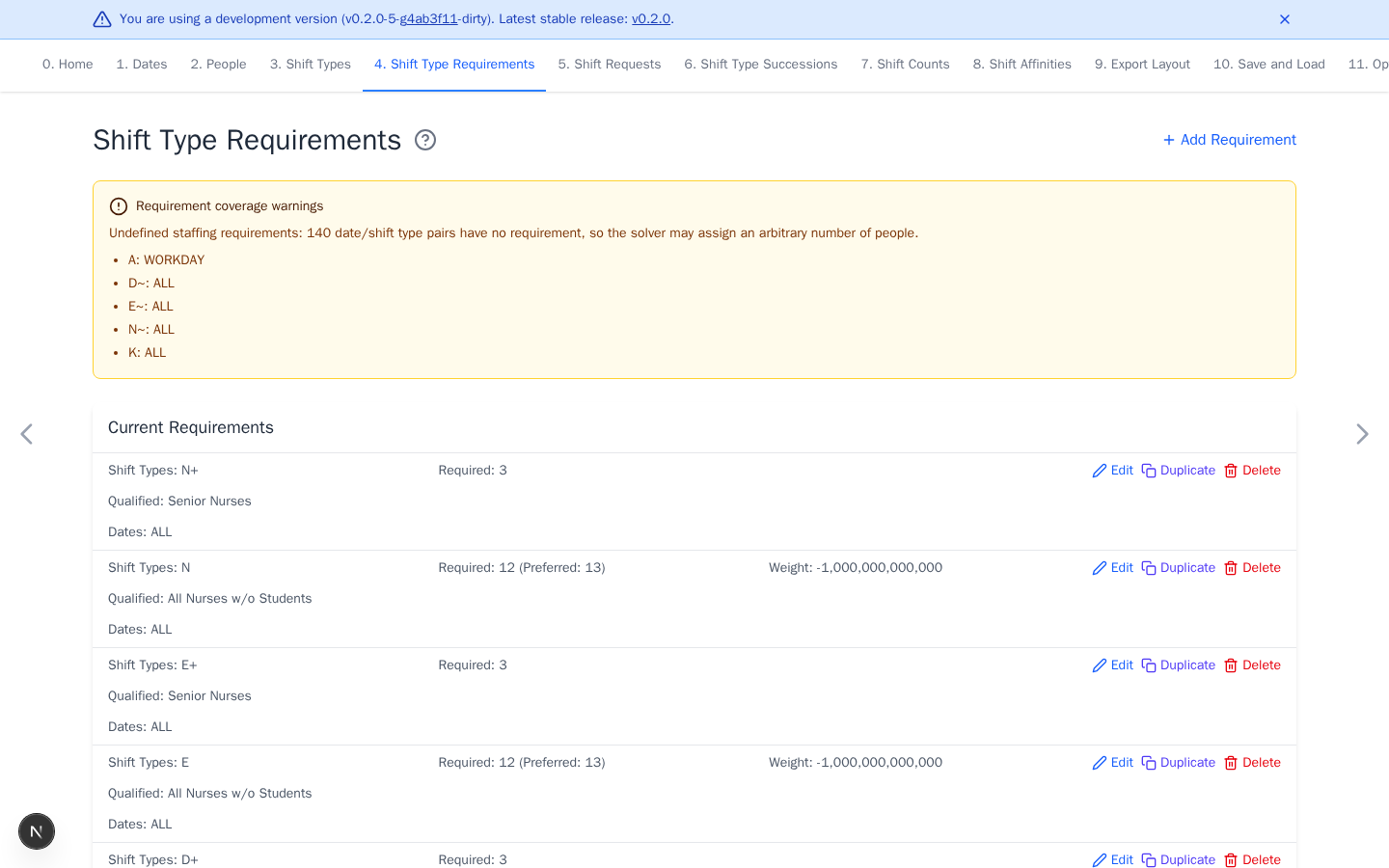Duplicate the E+ Senior Nurses requirement
The image size is (1389, 868).
tap(1179, 665)
